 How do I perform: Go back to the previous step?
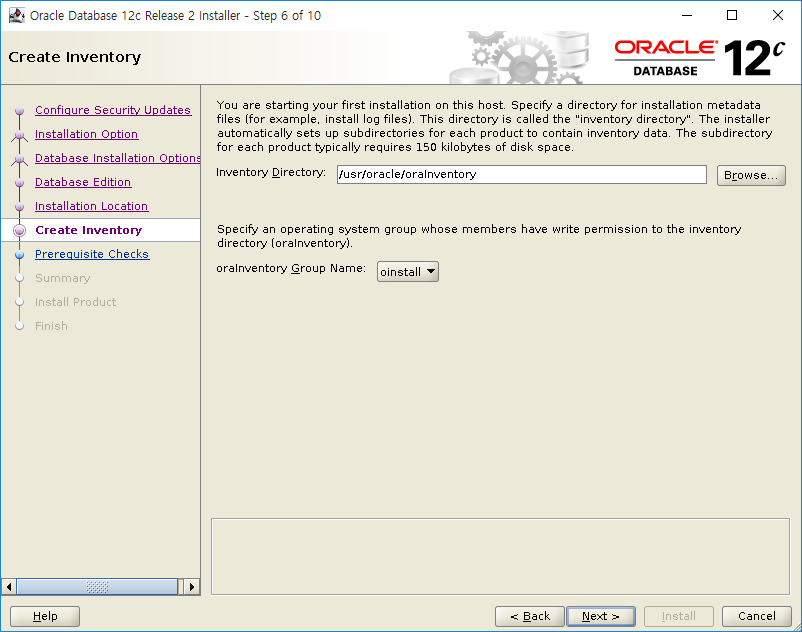click(x=530, y=616)
